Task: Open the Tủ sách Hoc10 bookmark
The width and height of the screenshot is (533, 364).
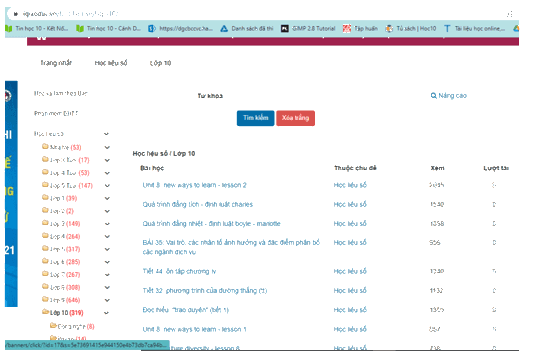Action: click(x=411, y=29)
